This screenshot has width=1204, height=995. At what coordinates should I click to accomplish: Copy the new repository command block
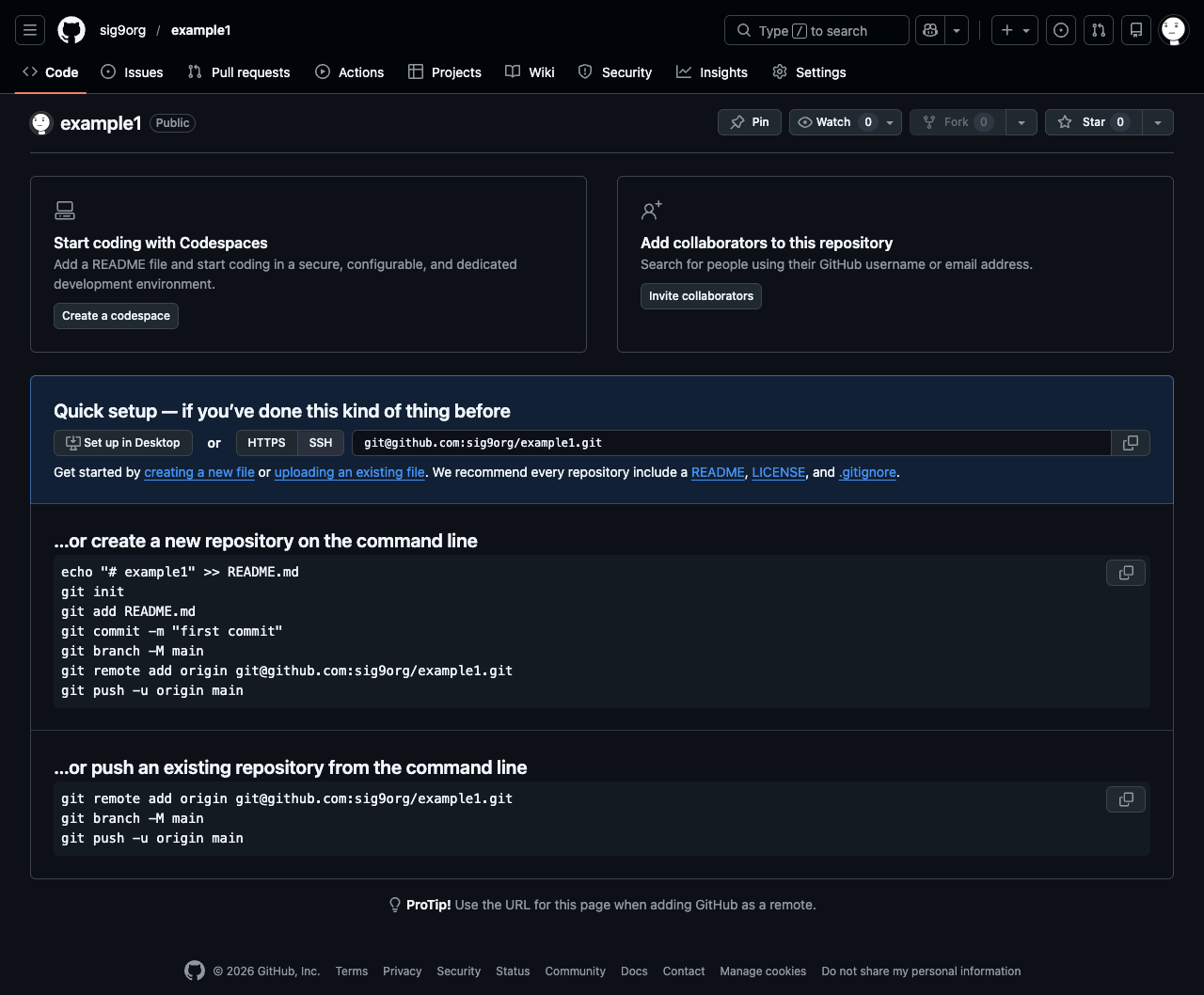click(x=1125, y=573)
